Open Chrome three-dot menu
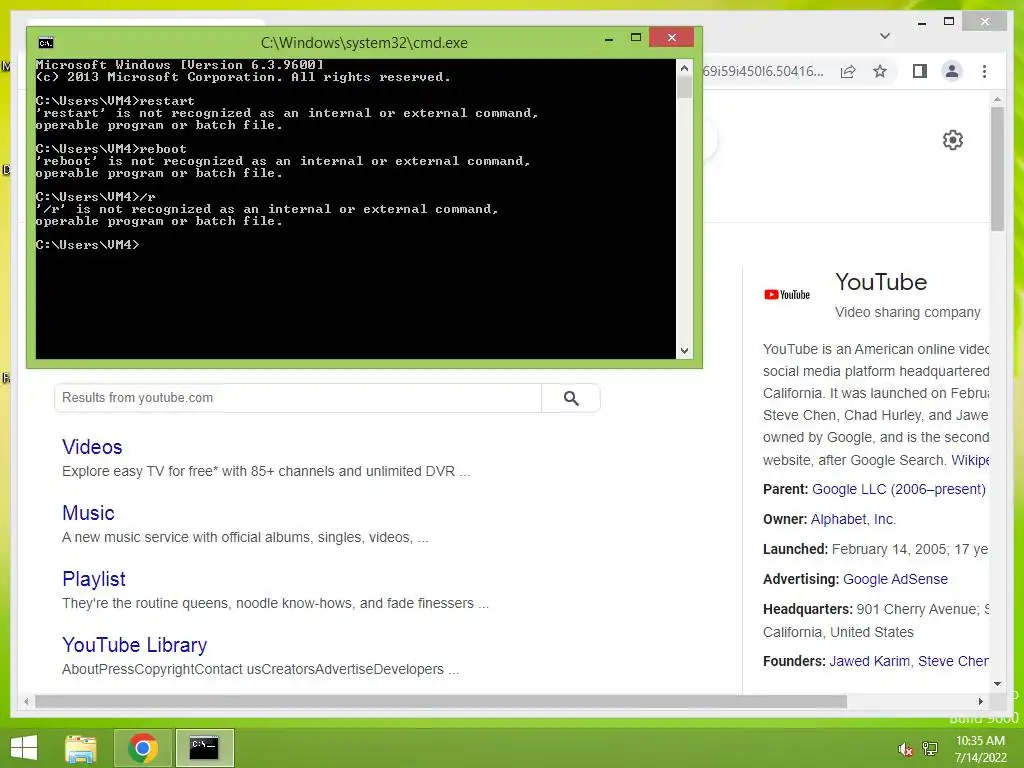1024x768 pixels. coord(984,71)
